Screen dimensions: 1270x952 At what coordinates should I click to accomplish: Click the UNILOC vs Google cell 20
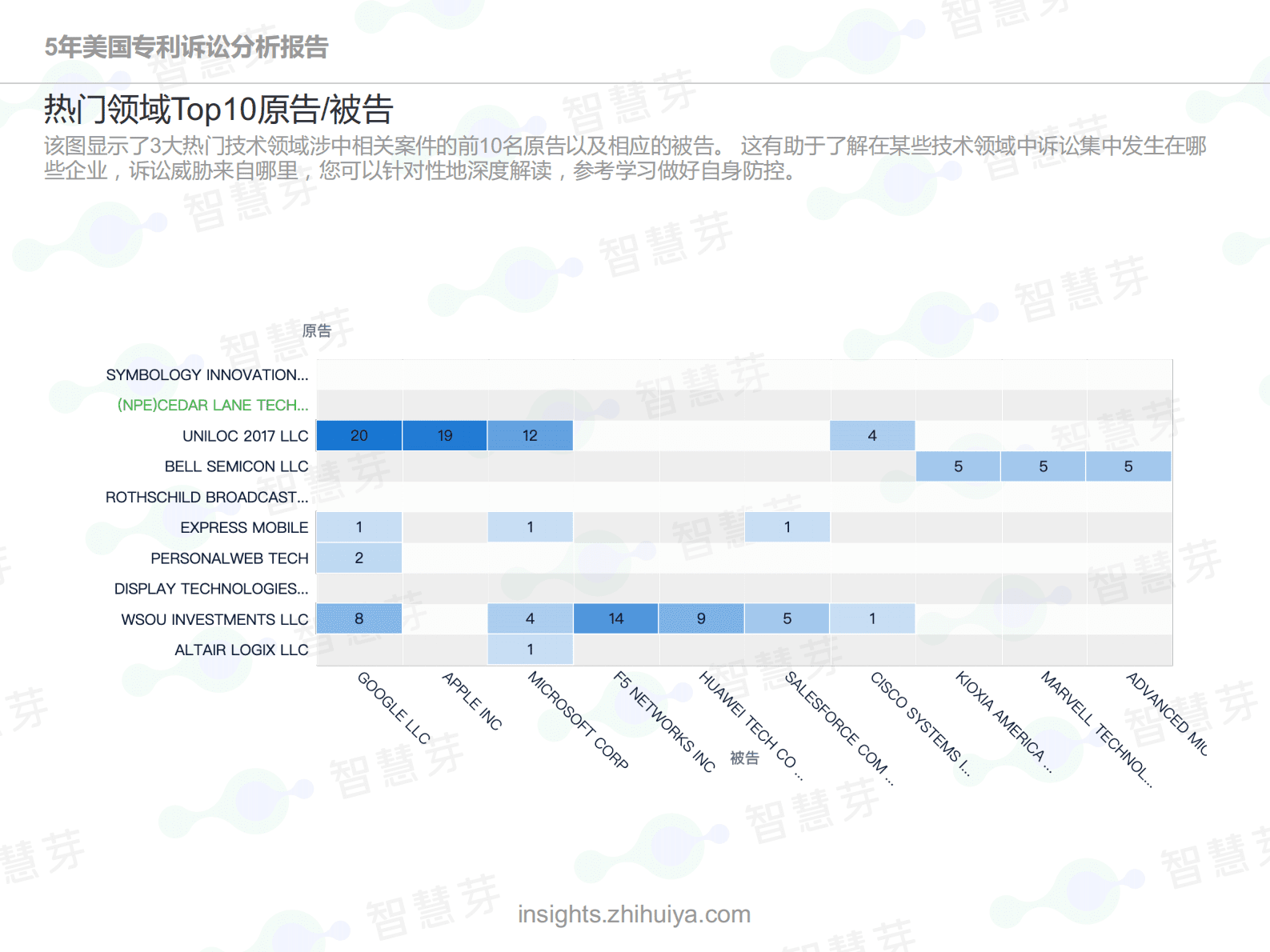click(359, 436)
